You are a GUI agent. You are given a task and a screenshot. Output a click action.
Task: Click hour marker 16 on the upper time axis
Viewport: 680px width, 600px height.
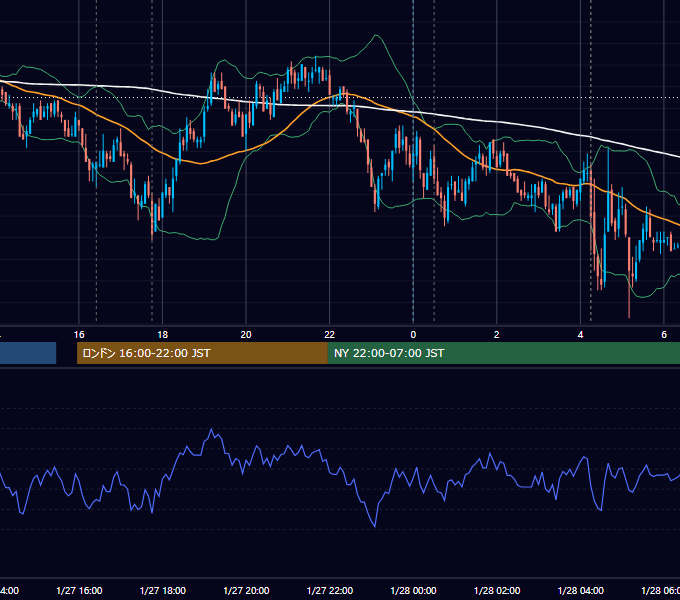coord(79,335)
